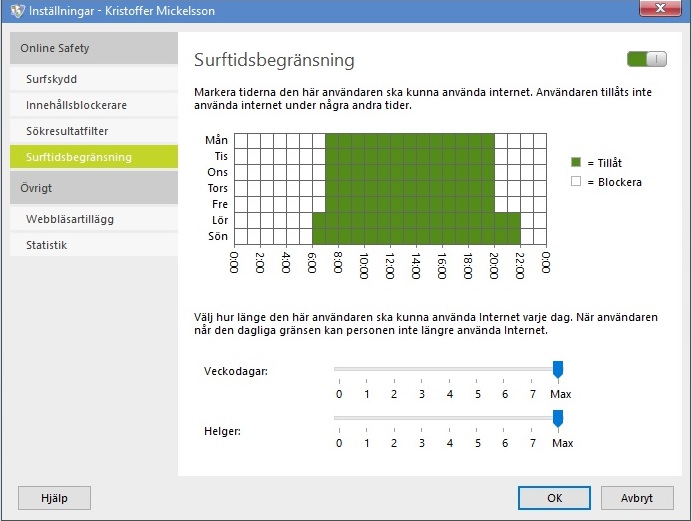The width and height of the screenshot is (692, 521).
Task: Toggle the Surftidsbegränsning on/off switch
Action: pos(645,60)
